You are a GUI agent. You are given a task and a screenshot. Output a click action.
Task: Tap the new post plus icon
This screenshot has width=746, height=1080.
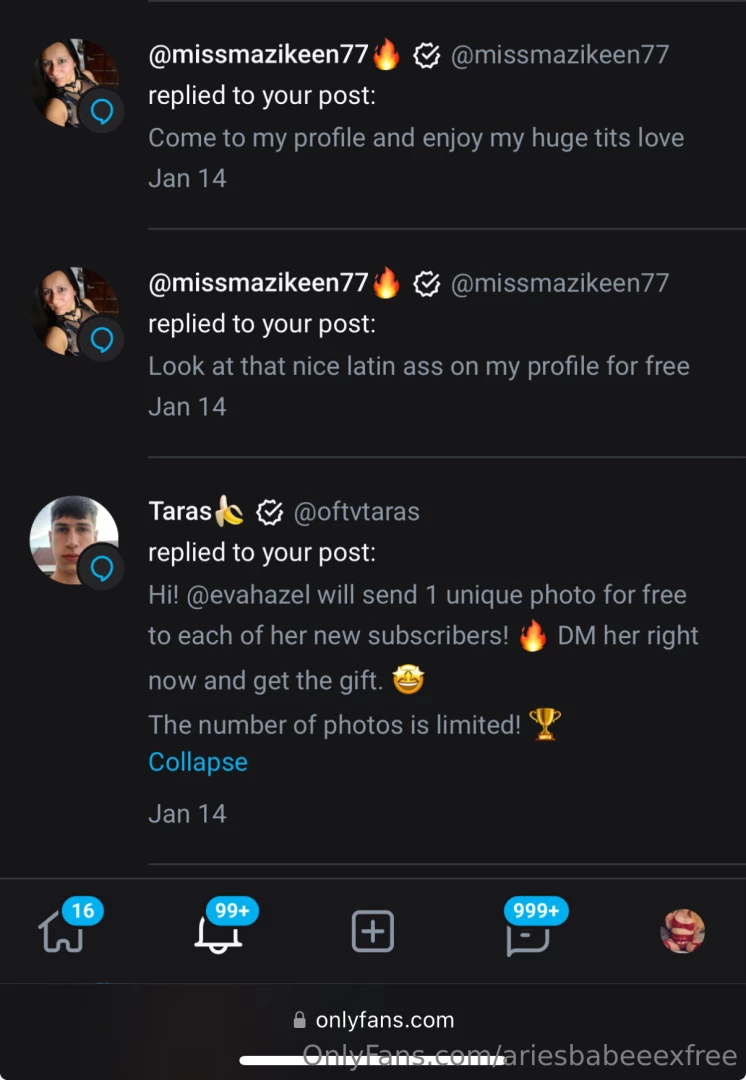(x=372, y=932)
